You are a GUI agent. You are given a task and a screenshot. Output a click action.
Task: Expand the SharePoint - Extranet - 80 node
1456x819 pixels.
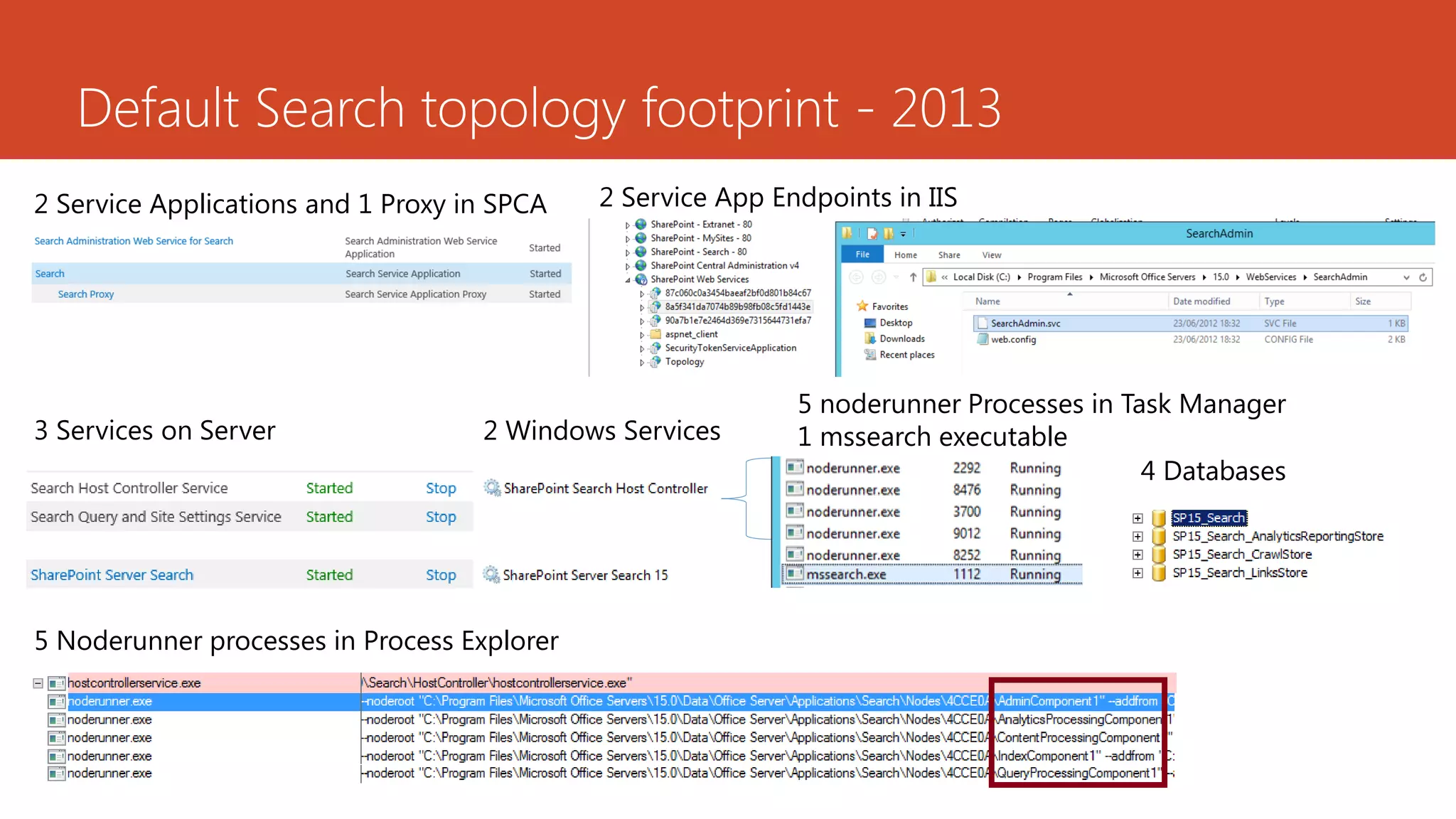click(627, 225)
